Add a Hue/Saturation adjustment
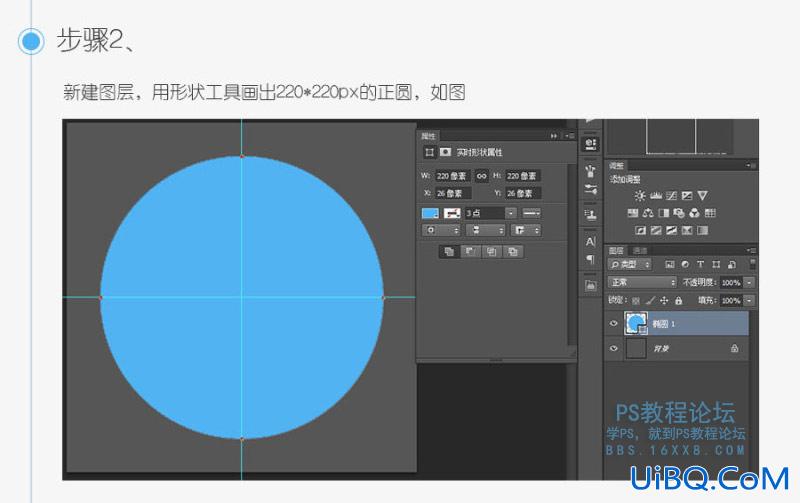Image resolution: width=800 pixels, height=503 pixels. pos(633,213)
